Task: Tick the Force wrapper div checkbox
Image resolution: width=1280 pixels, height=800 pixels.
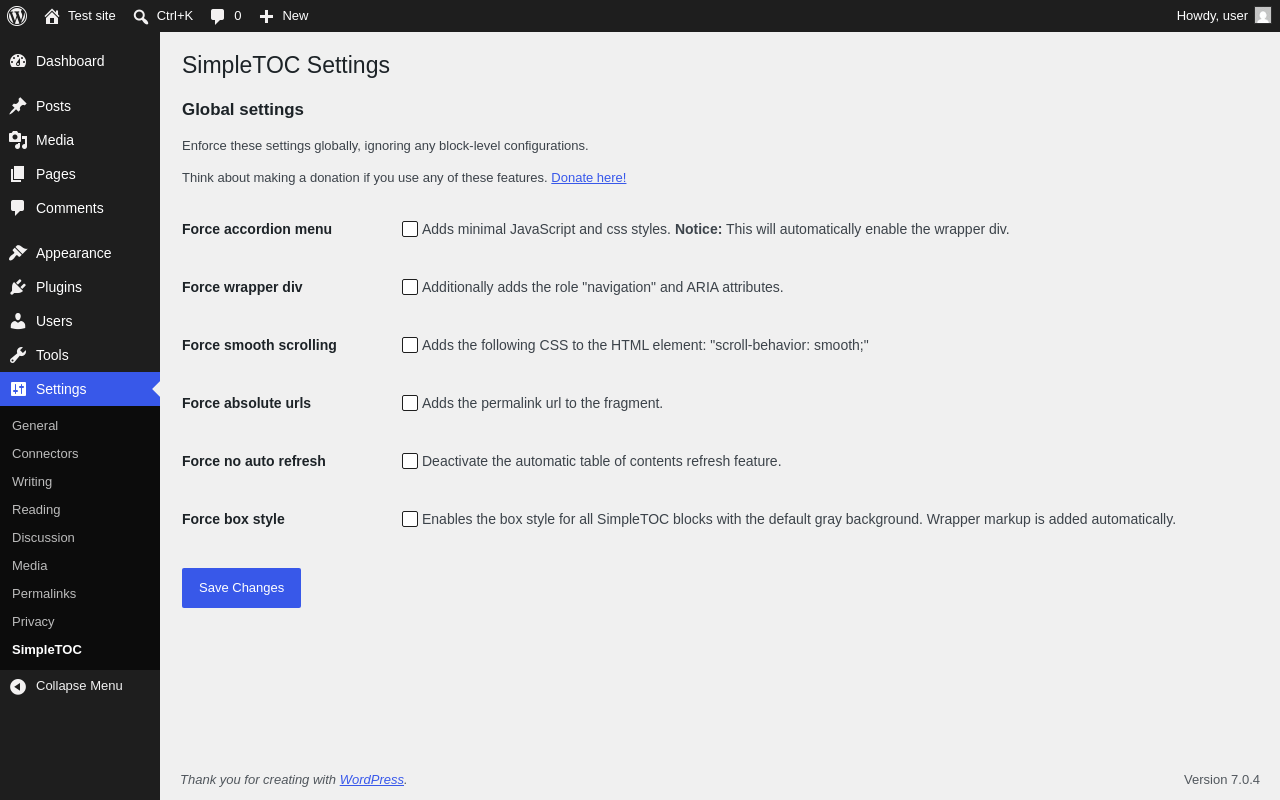Action: [x=410, y=287]
